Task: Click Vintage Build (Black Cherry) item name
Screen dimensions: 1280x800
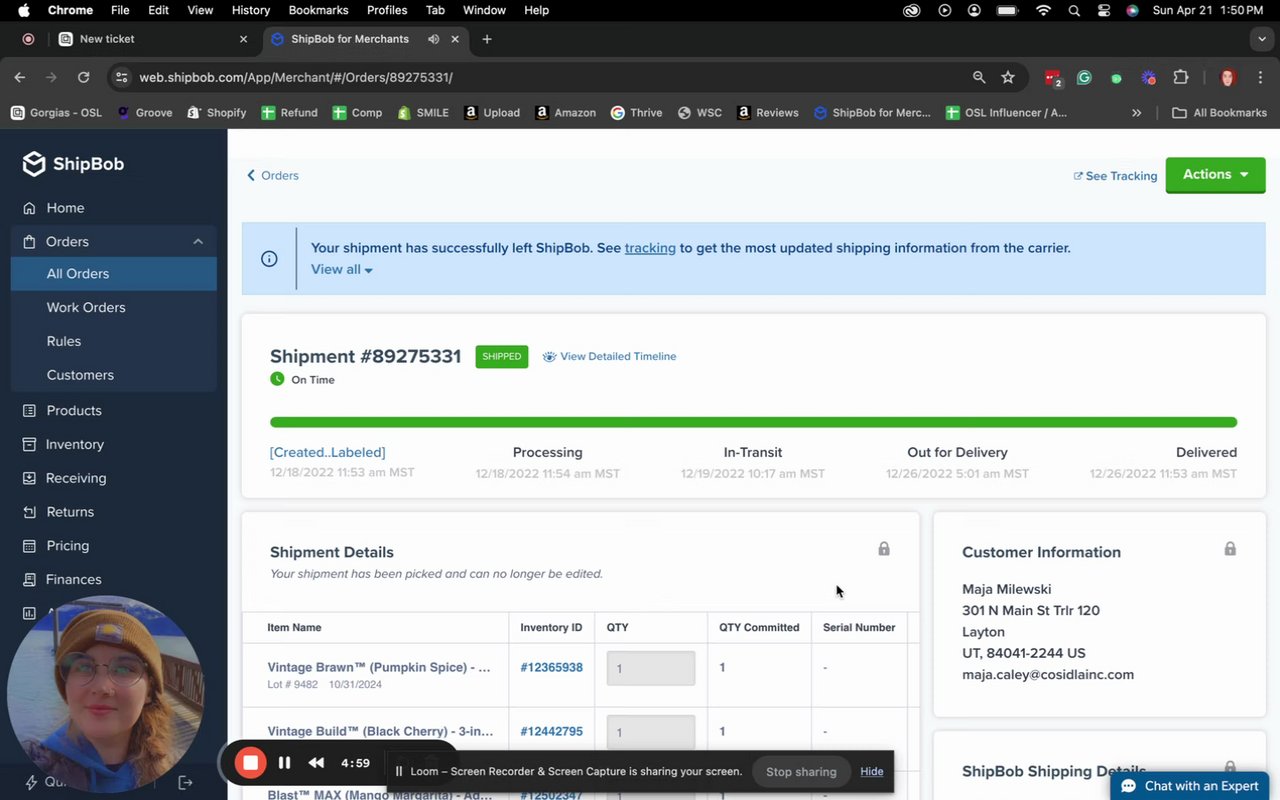Action: tap(380, 731)
